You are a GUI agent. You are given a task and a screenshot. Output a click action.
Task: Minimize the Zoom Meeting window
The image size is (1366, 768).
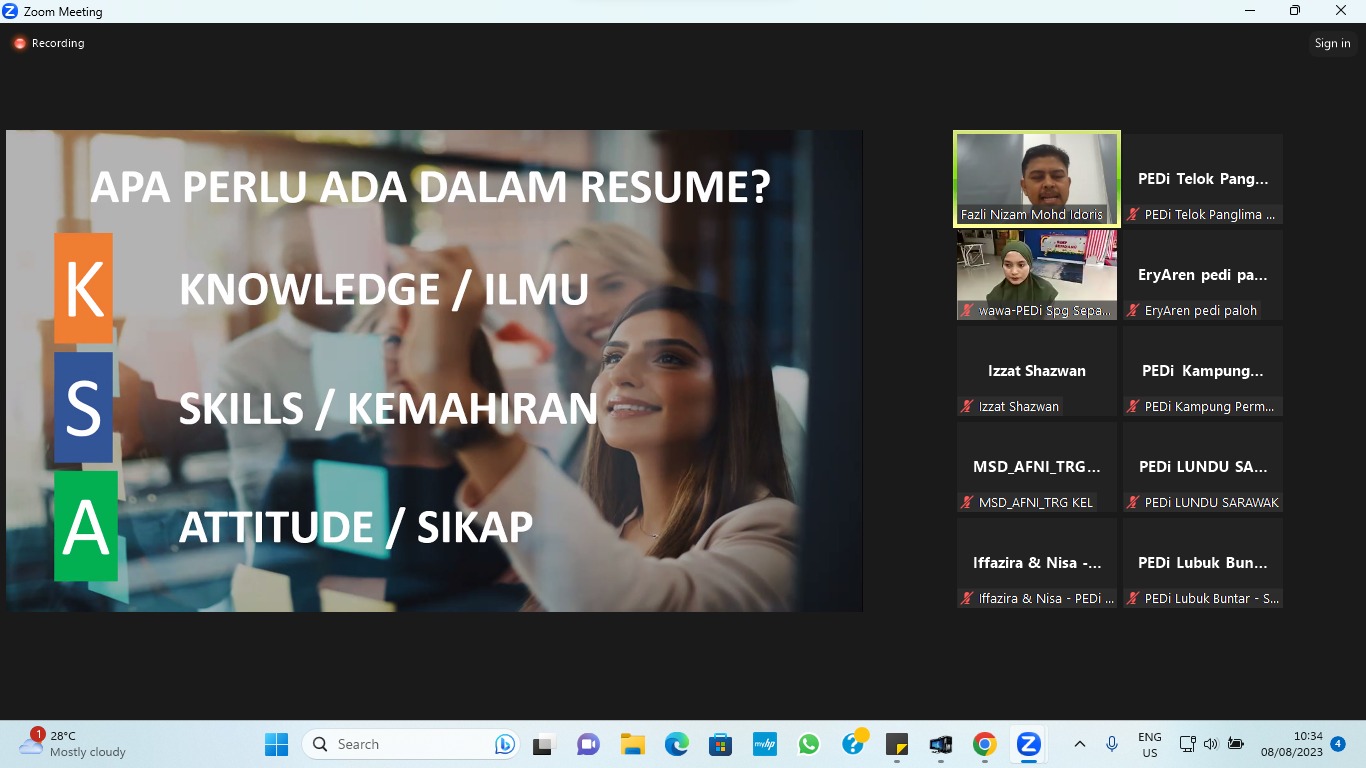coord(1250,11)
